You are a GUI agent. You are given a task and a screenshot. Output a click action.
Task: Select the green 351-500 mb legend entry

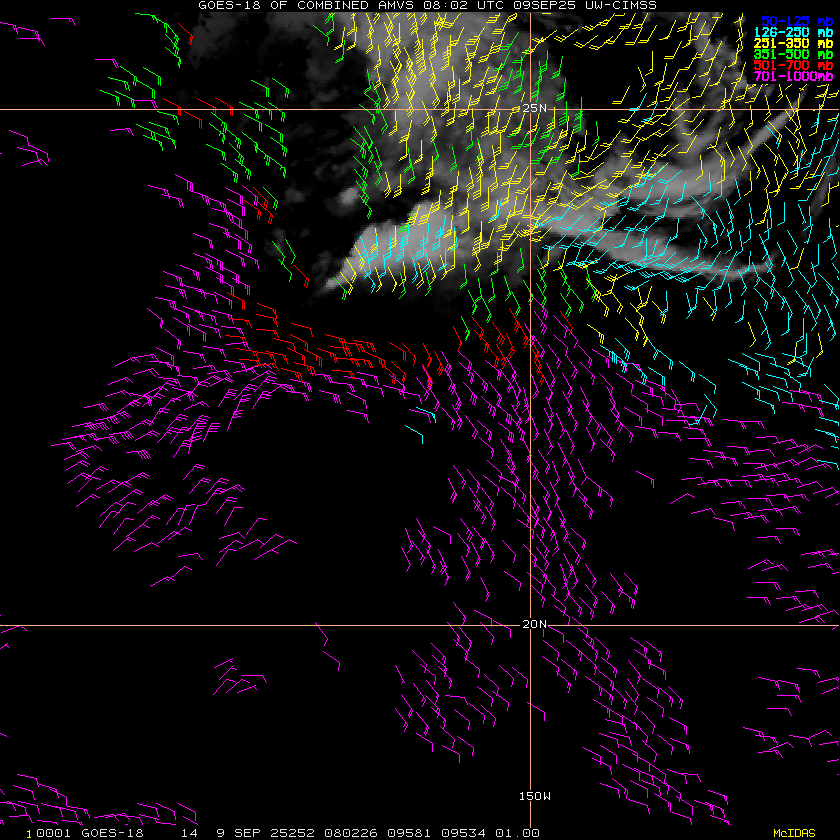tap(794, 54)
